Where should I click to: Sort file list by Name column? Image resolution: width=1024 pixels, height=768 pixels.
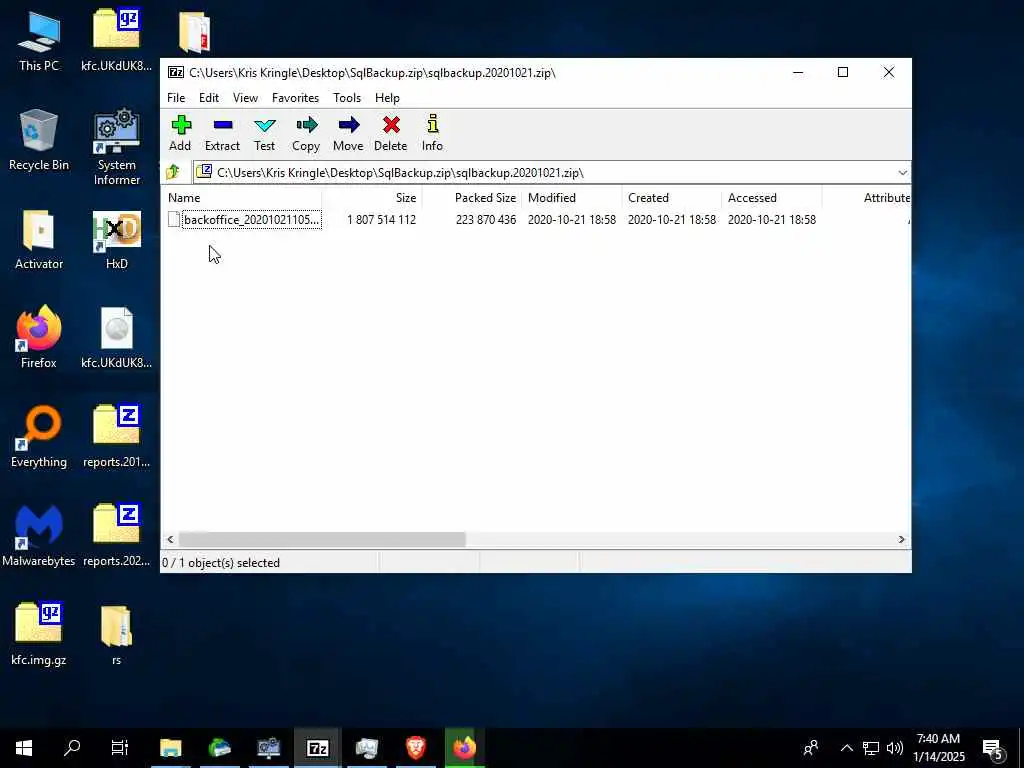coord(242,198)
